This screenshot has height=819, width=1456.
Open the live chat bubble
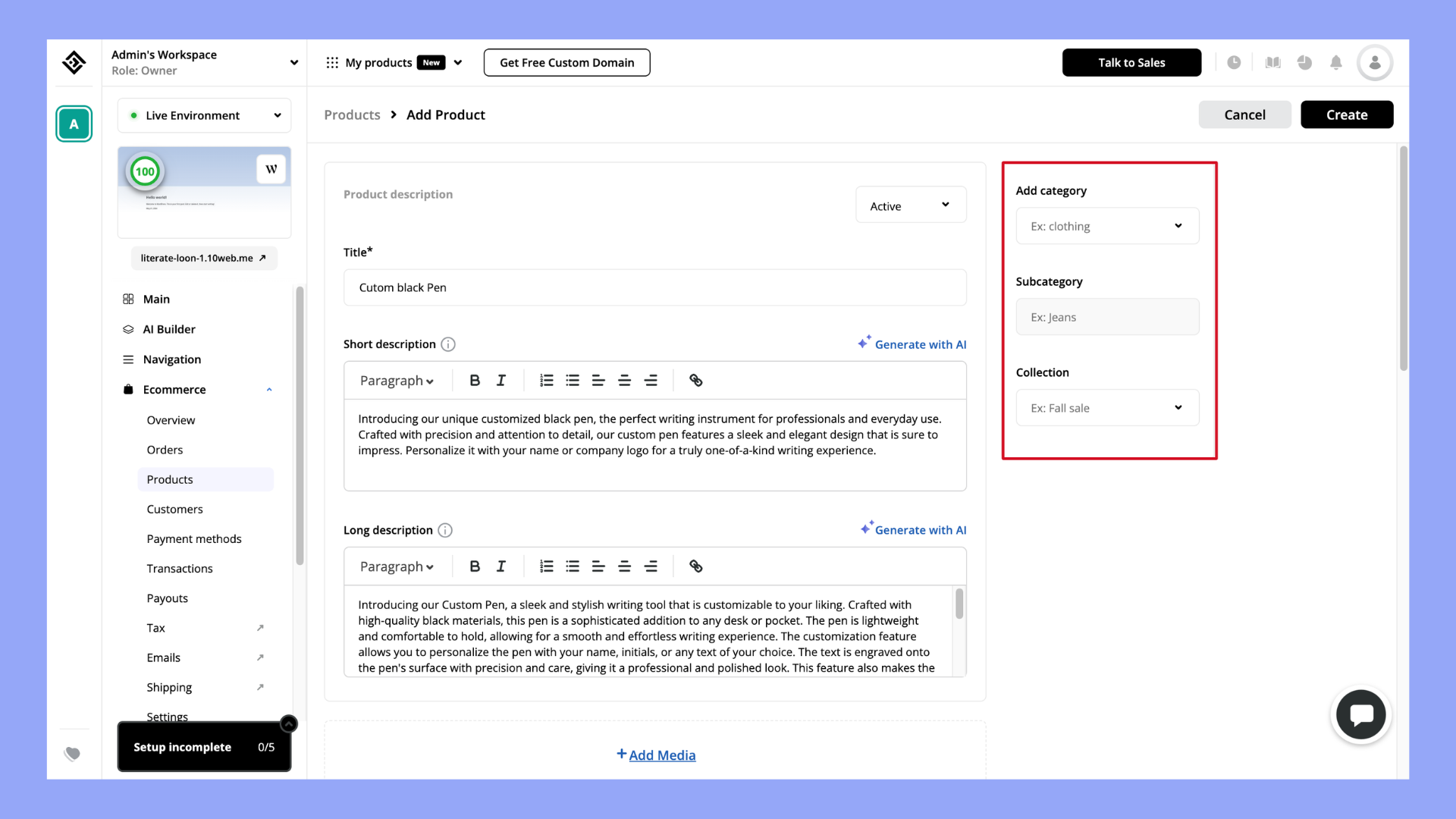[x=1360, y=714]
